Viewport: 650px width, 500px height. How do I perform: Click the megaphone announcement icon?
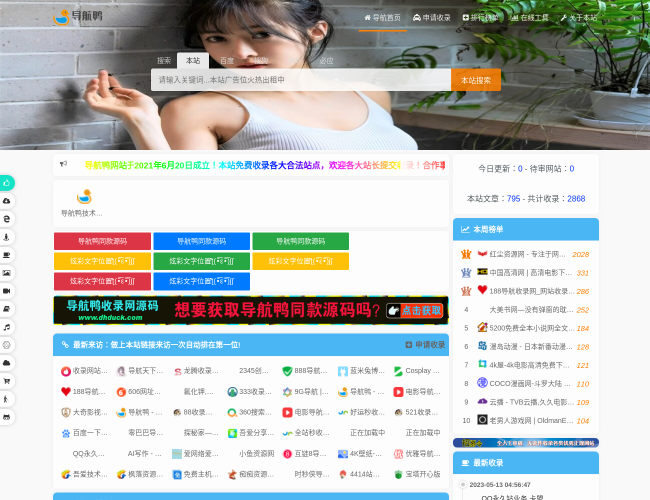click(63, 164)
